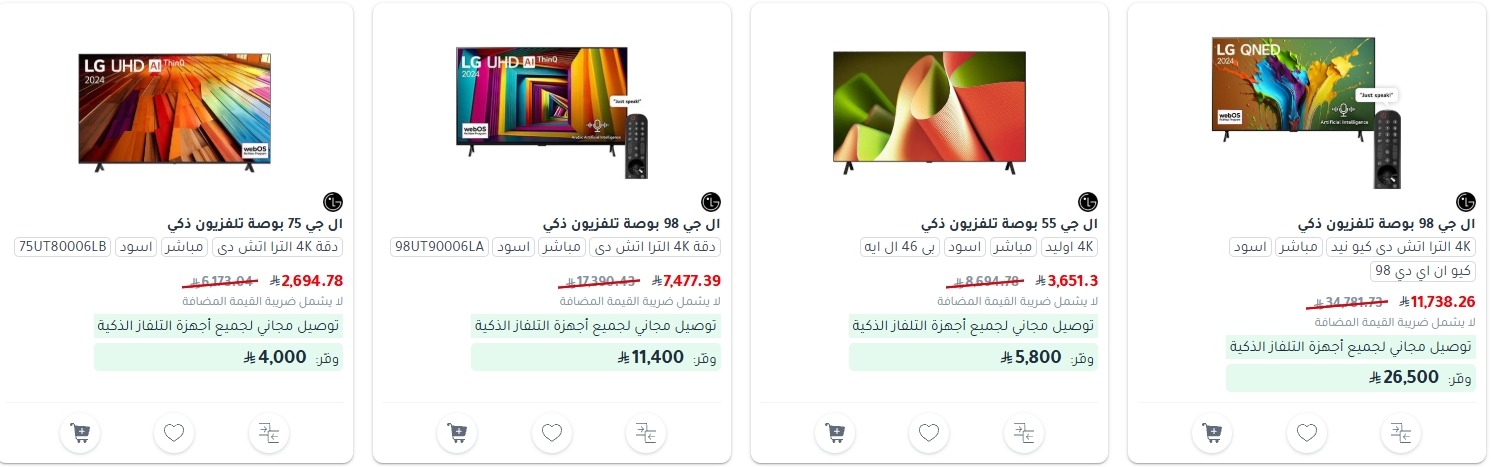Click the heart icon on the QNED TV card
1491x467 pixels.
(x=1307, y=433)
